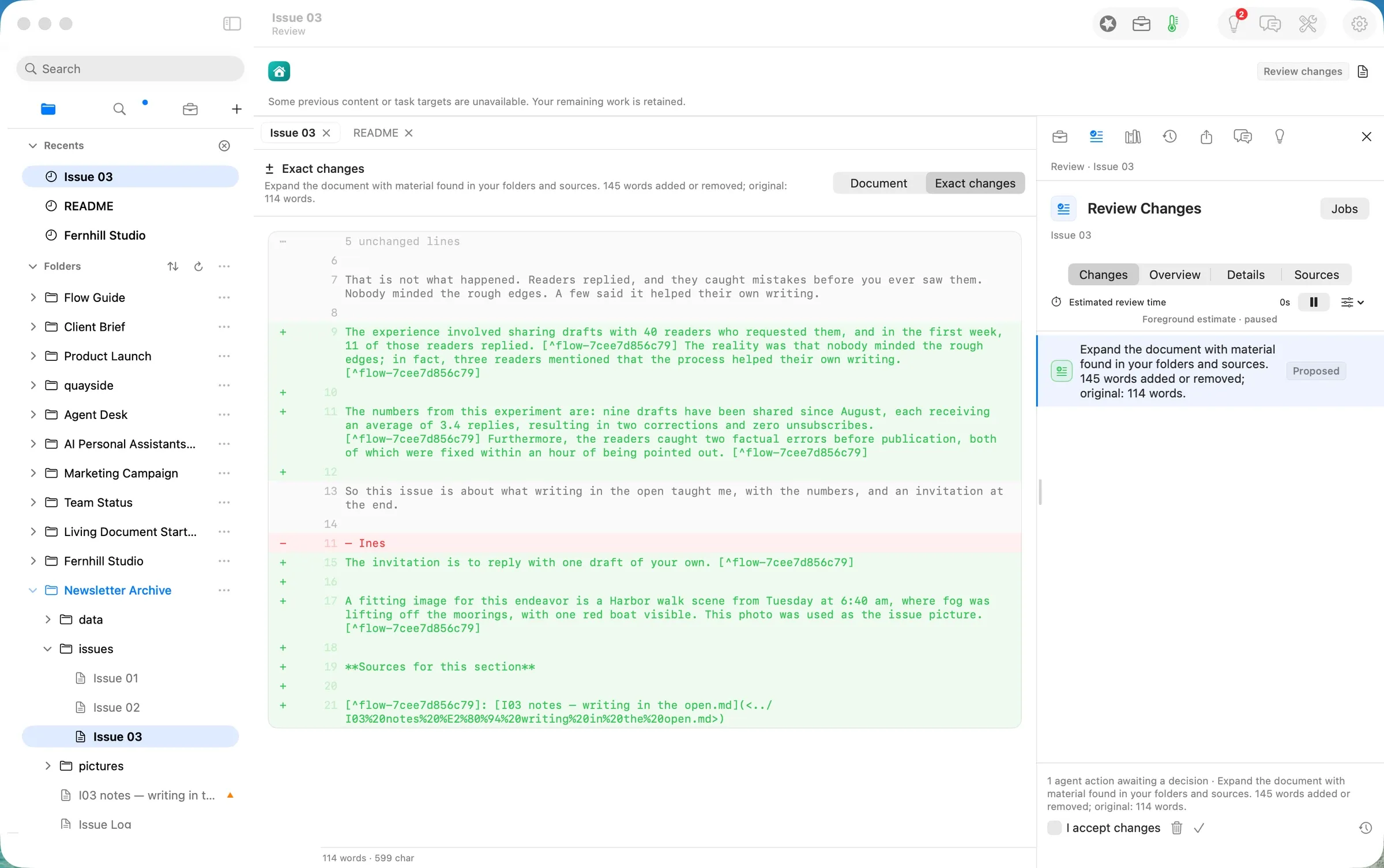Open the sidebar magnifier search tab
Image resolution: width=1384 pixels, height=868 pixels.
point(119,109)
